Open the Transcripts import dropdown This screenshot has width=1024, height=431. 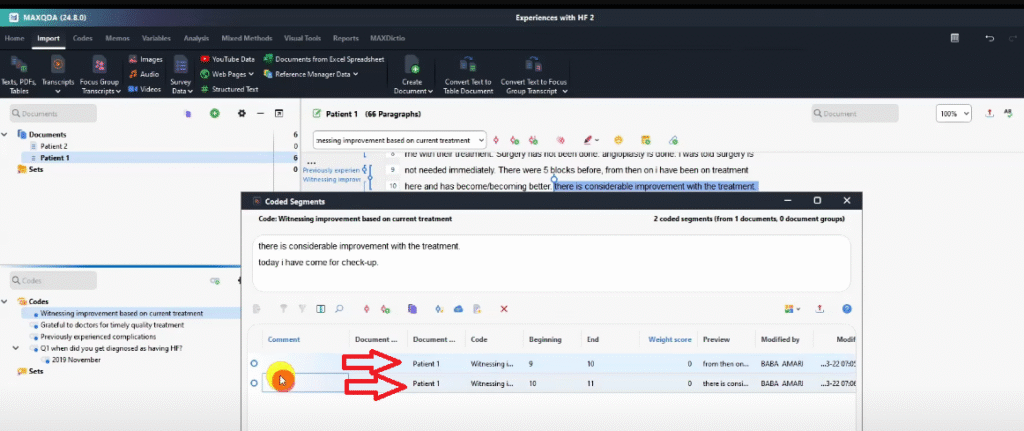point(57,74)
